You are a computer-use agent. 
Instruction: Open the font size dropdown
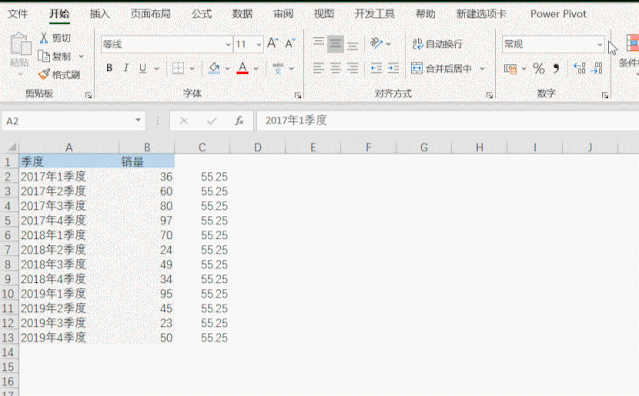259,44
